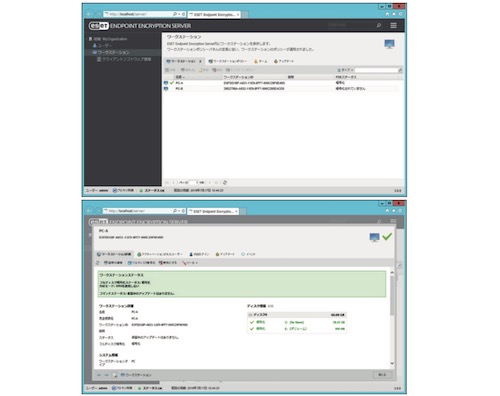Click 説明の編集 in the details toolbar
Screen dimensions: 500x396
(x=113, y=263)
